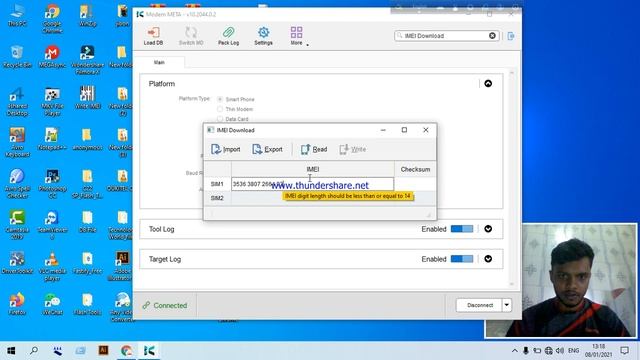
Task: Collapse the Platform section
Action: tap(488, 84)
